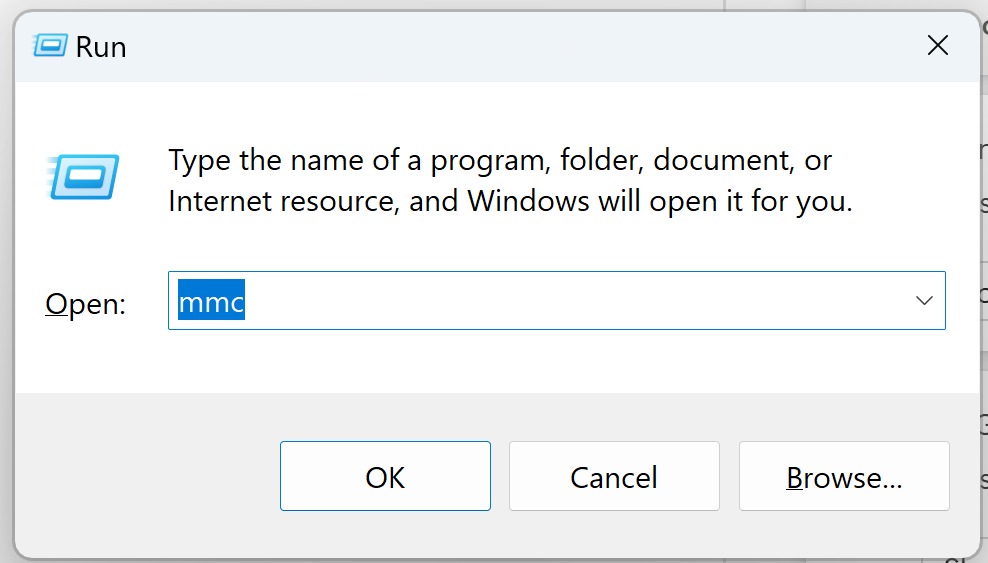Dismiss the dialog using Cancel

pos(614,476)
